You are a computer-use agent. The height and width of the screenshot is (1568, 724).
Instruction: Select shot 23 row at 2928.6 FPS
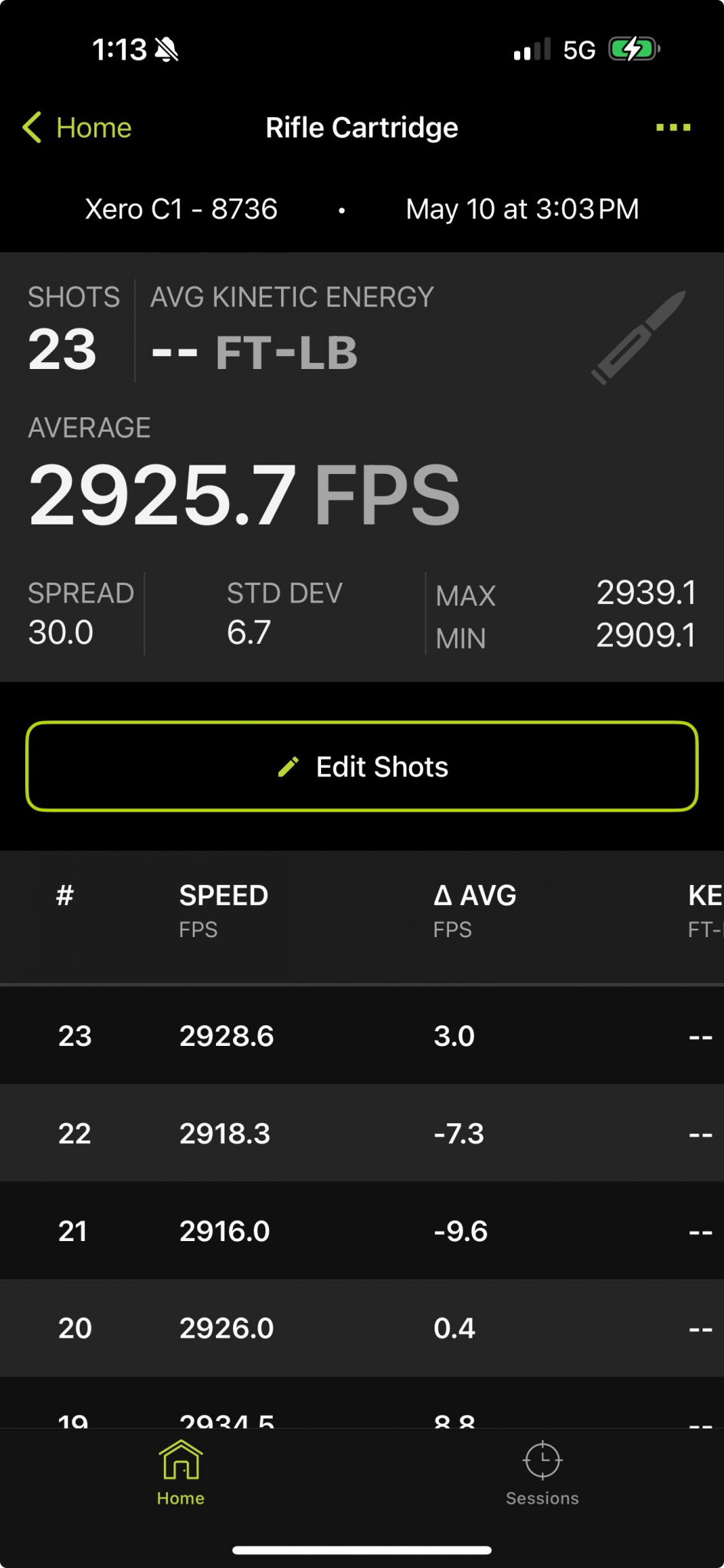[x=362, y=1036]
